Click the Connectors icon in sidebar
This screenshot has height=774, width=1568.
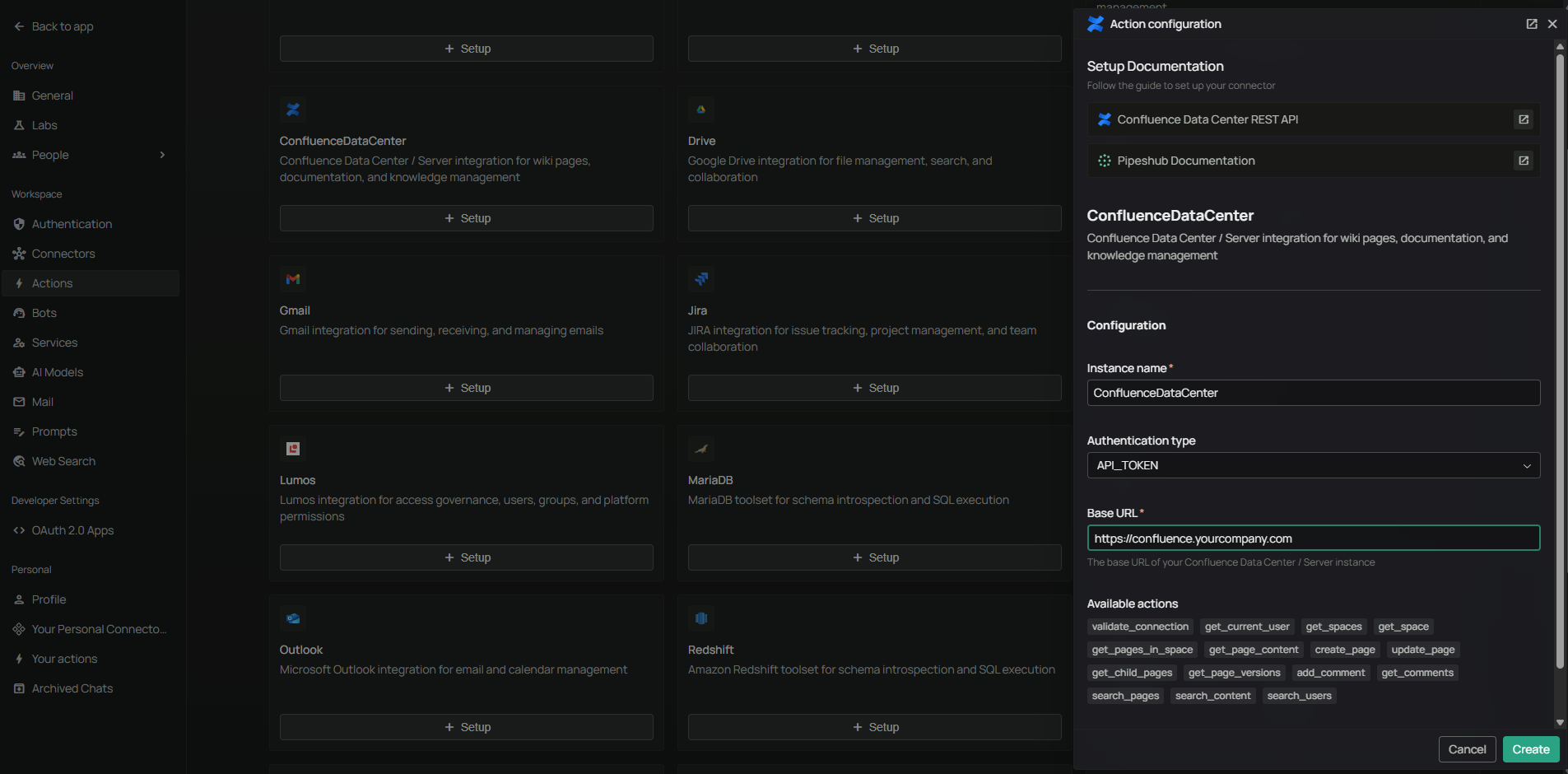tap(19, 254)
